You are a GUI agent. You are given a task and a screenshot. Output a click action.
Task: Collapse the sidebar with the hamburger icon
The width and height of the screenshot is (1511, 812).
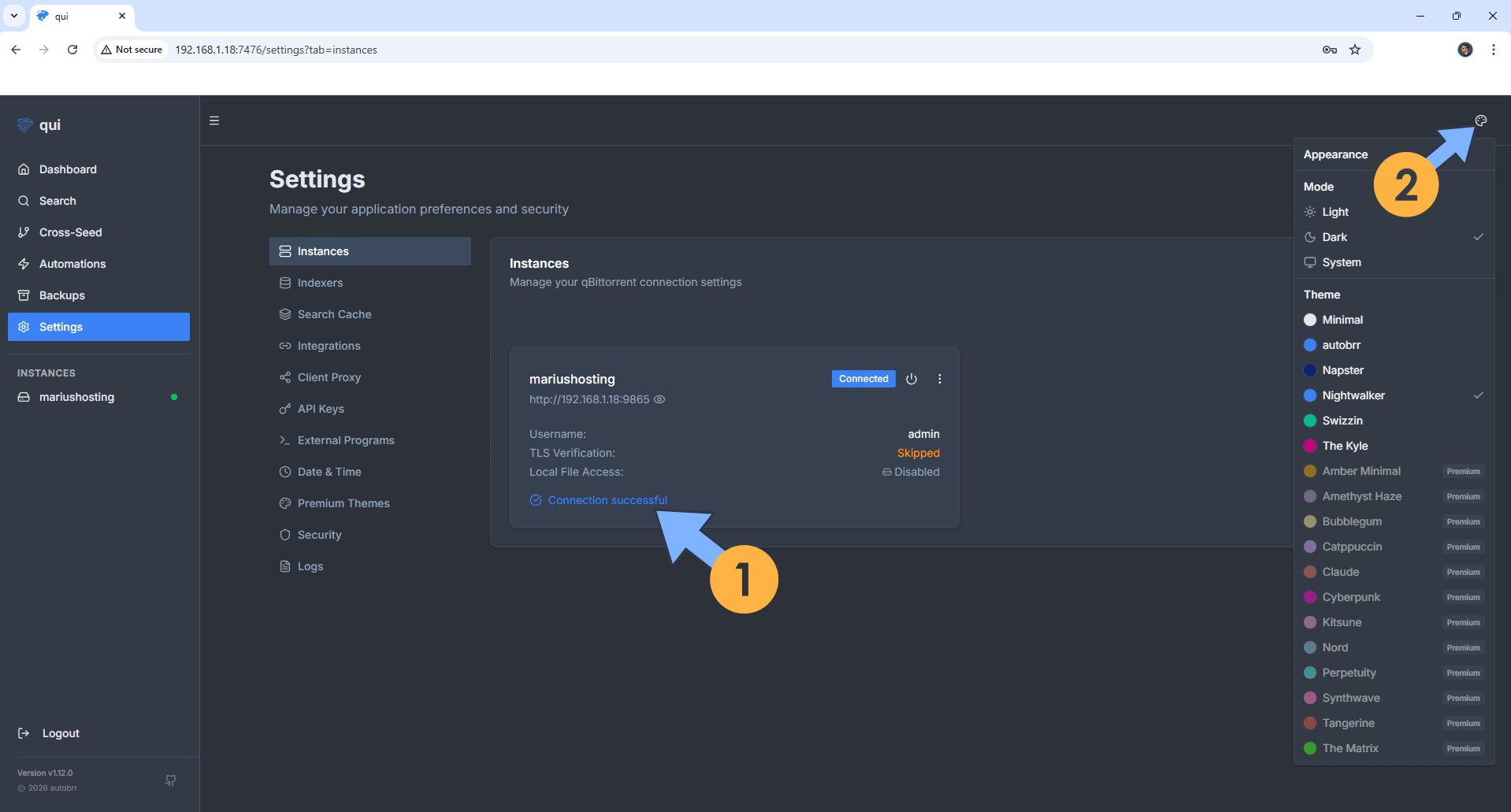213,121
